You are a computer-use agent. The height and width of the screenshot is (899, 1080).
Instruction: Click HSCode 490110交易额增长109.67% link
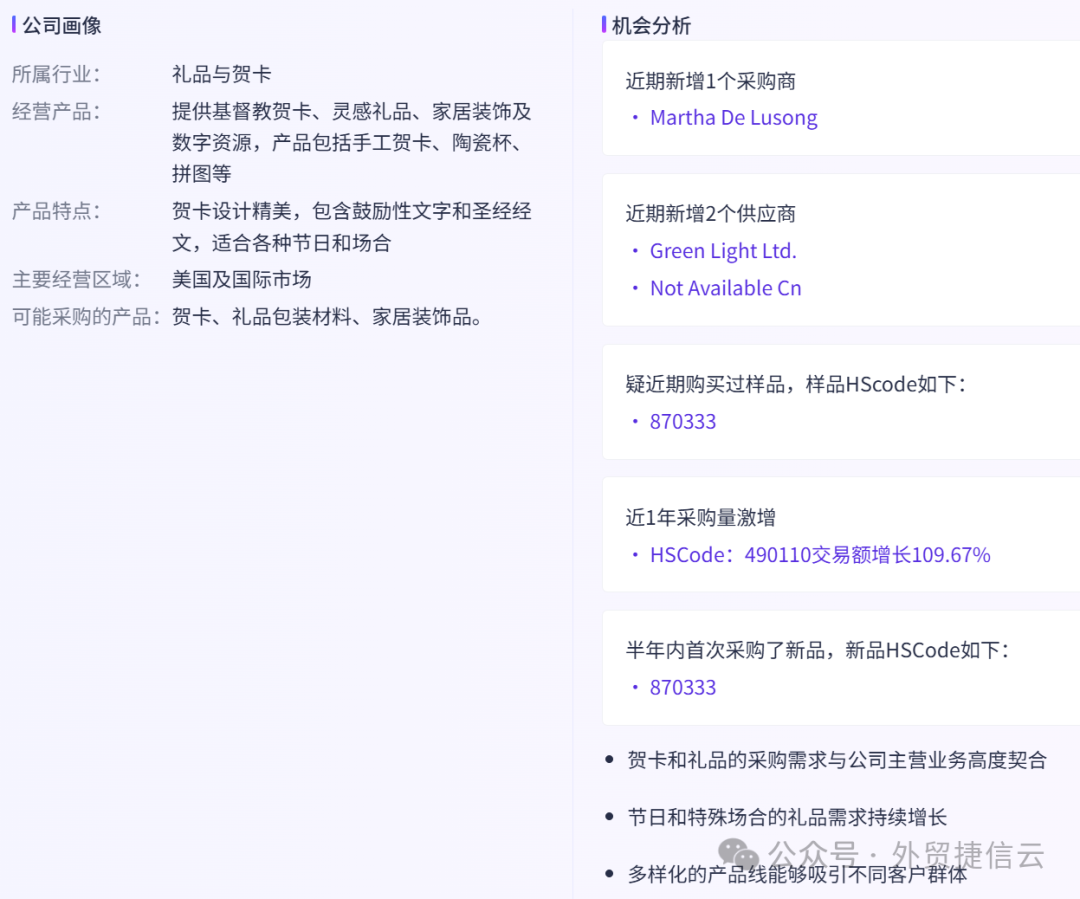pyautogui.click(x=820, y=555)
